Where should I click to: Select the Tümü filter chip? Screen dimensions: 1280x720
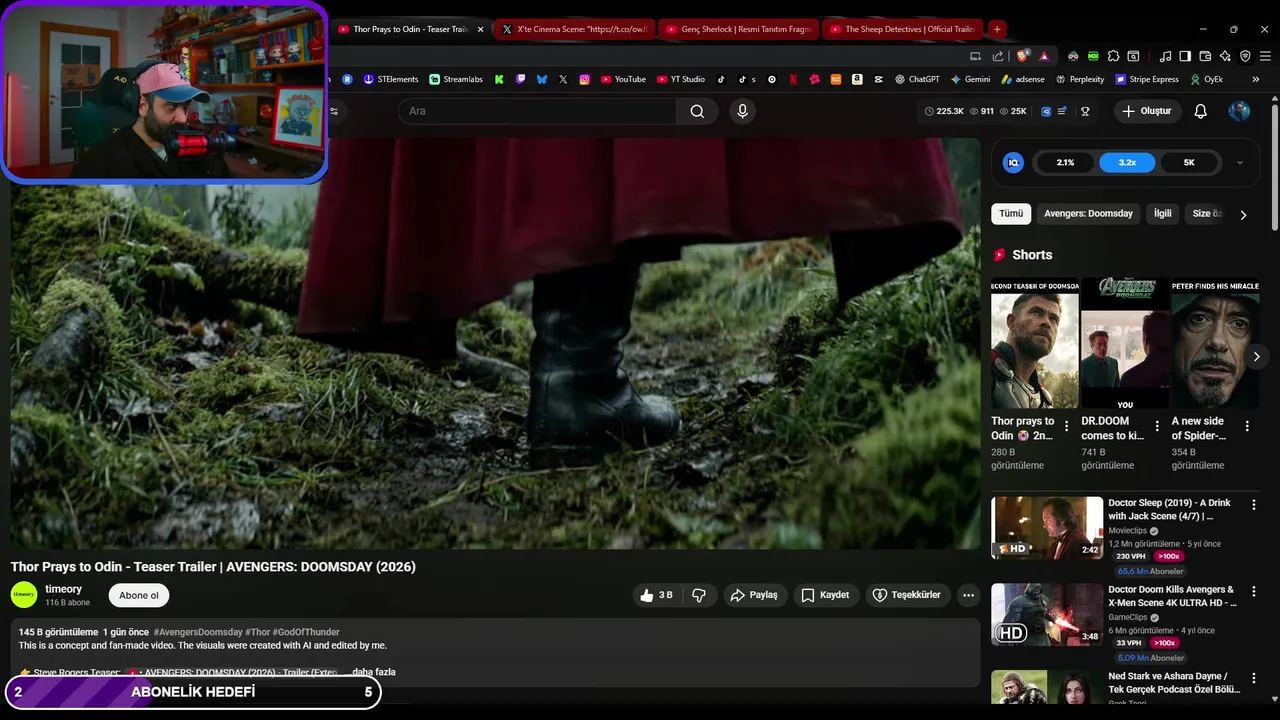coord(1011,214)
